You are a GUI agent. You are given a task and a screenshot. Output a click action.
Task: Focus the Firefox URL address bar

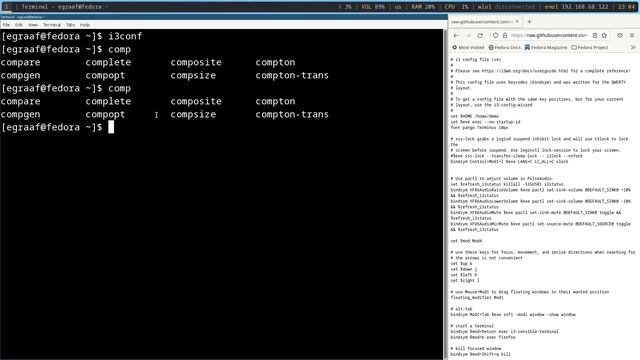pos(549,36)
